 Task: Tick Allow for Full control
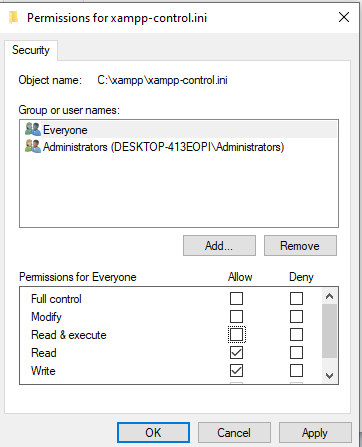[236, 298]
